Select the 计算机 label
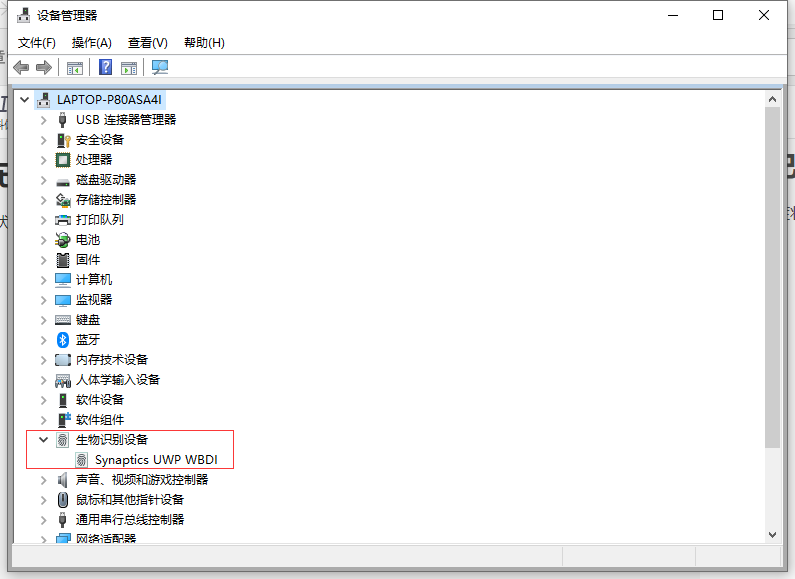The width and height of the screenshot is (795, 579). [94, 279]
